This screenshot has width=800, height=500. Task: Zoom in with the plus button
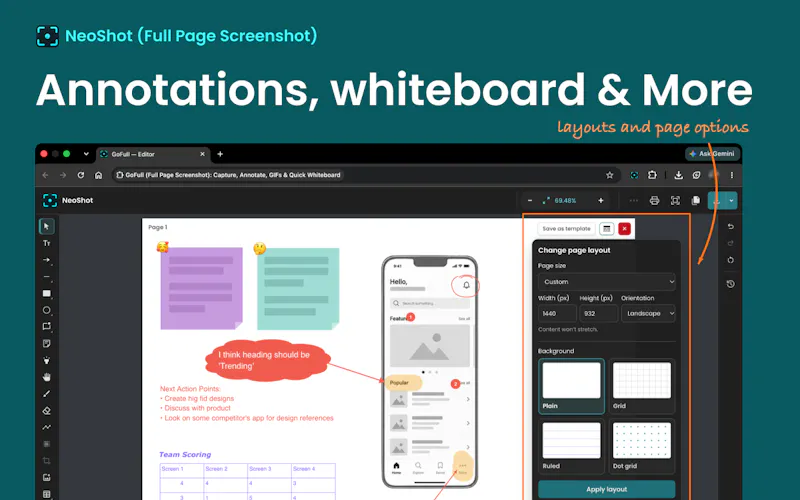(x=601, y=201)
